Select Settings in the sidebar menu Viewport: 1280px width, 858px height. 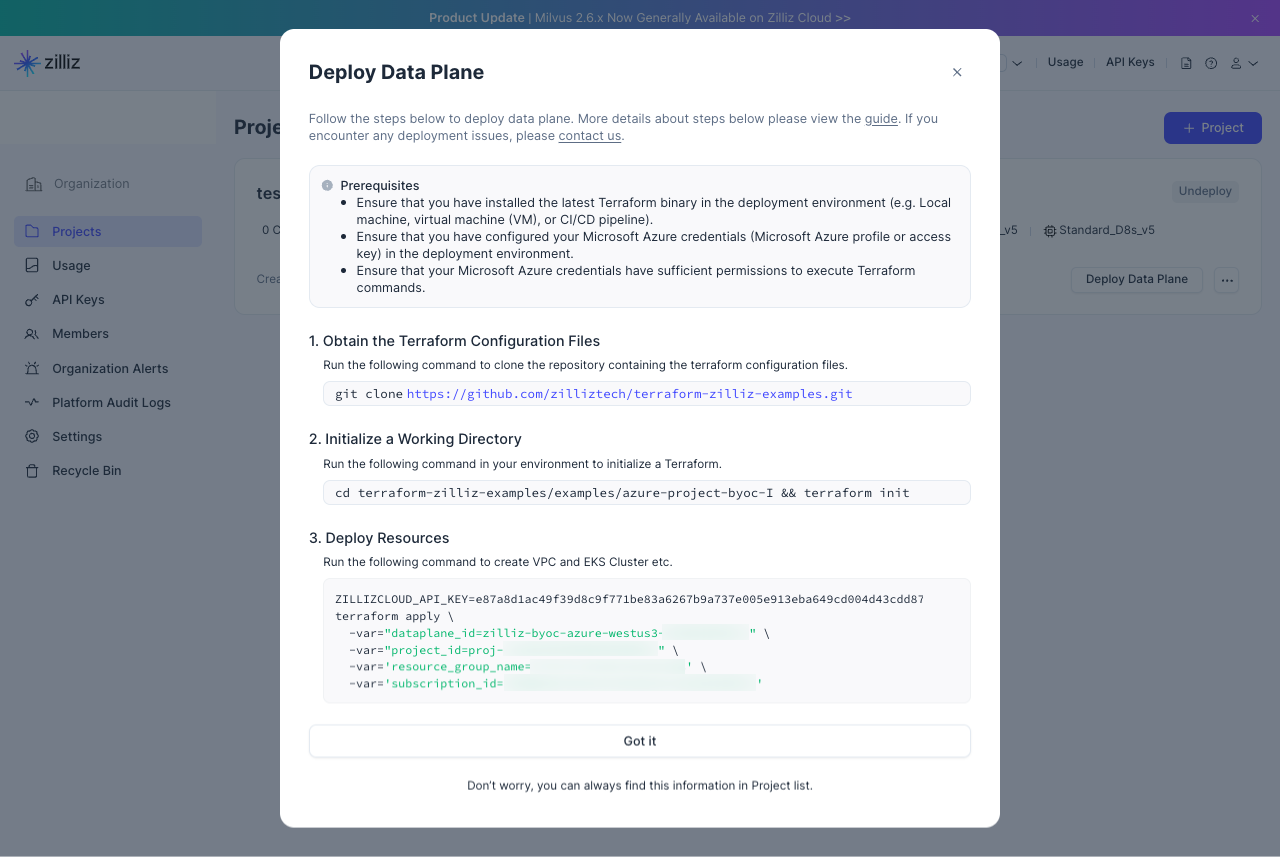[x=77, y=437]
